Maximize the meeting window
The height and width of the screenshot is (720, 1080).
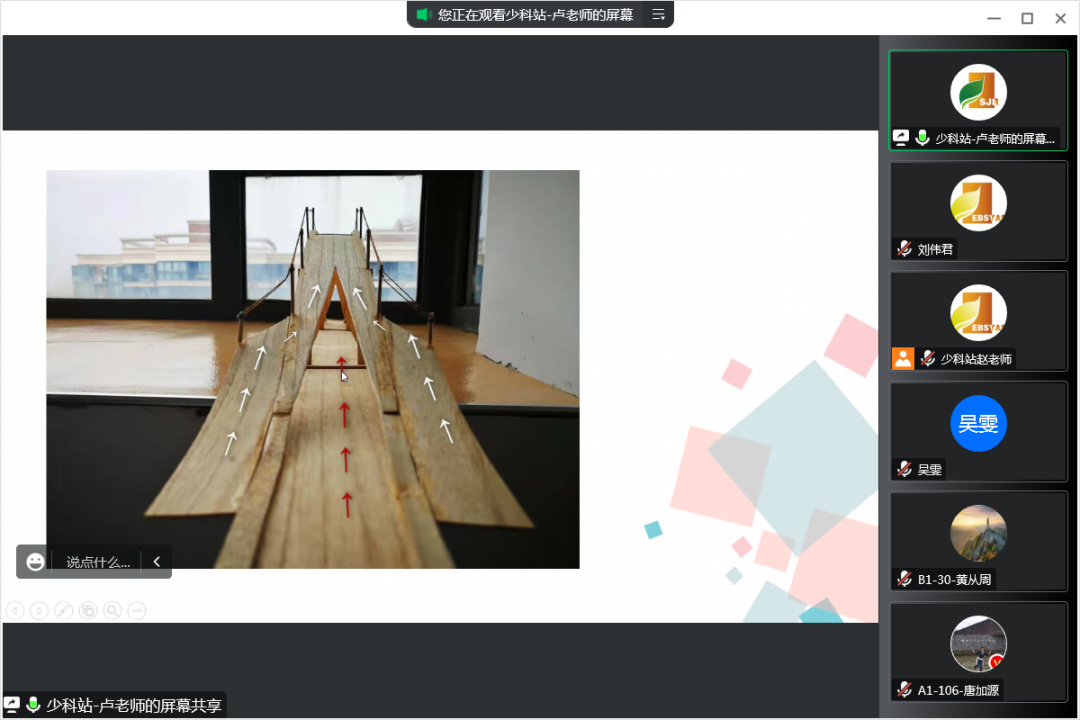(x=1027, y=18)
